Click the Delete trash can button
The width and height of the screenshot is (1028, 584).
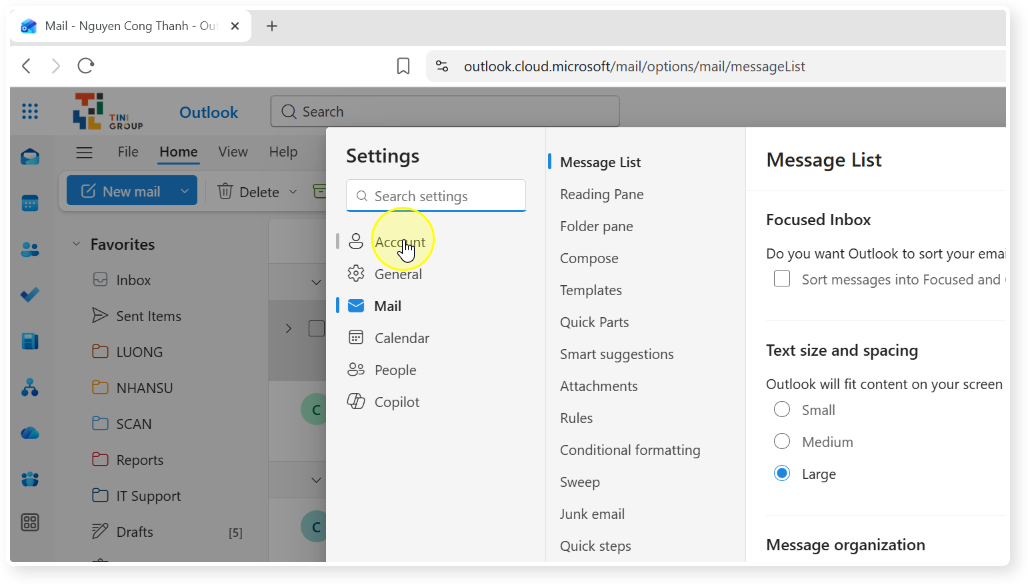(248, 192)
